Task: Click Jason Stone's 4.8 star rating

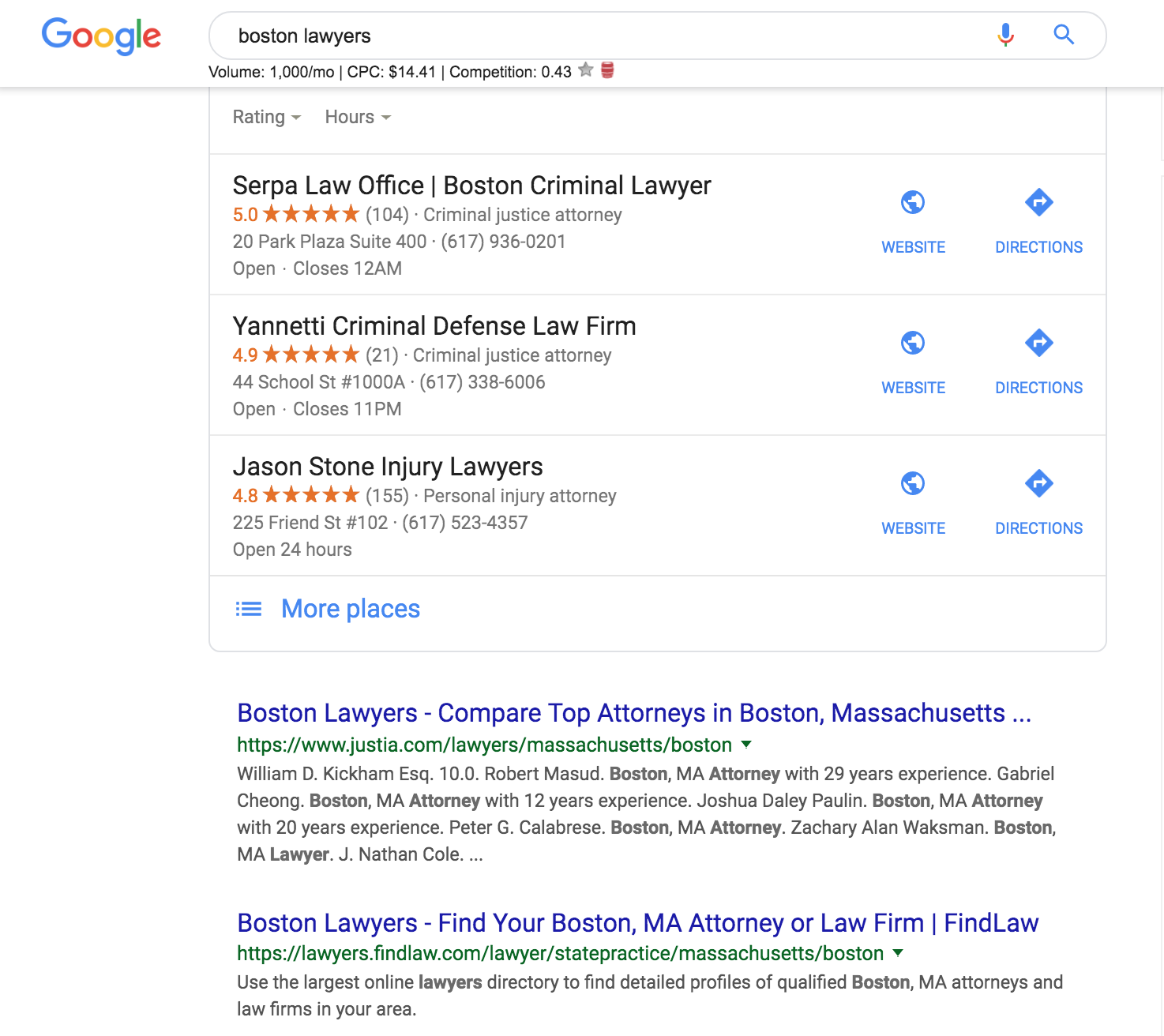Action: click(x=296, y=495)
